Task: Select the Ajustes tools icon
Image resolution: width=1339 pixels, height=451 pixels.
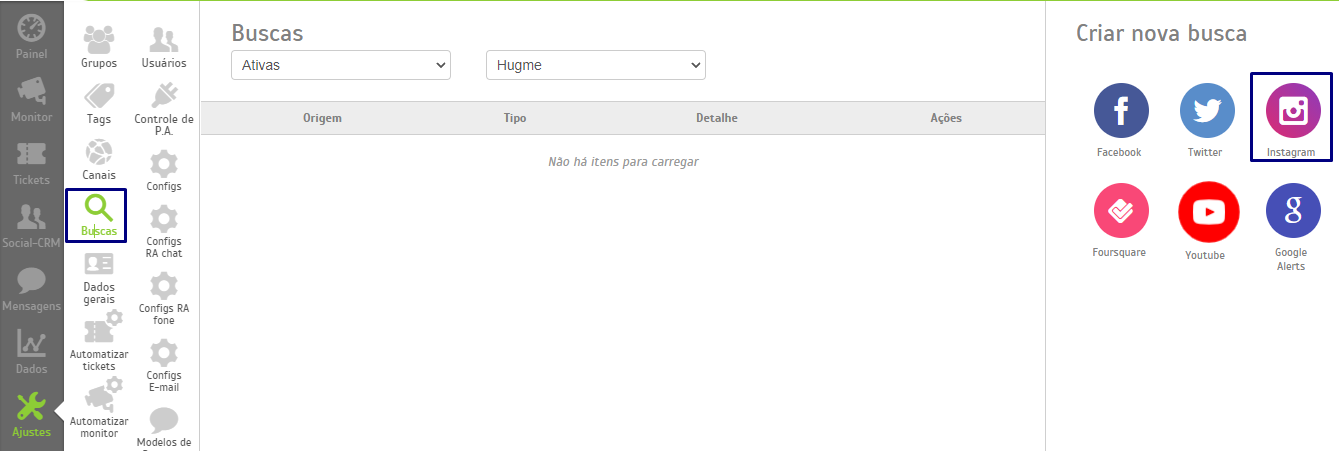Action: [31, 408]
